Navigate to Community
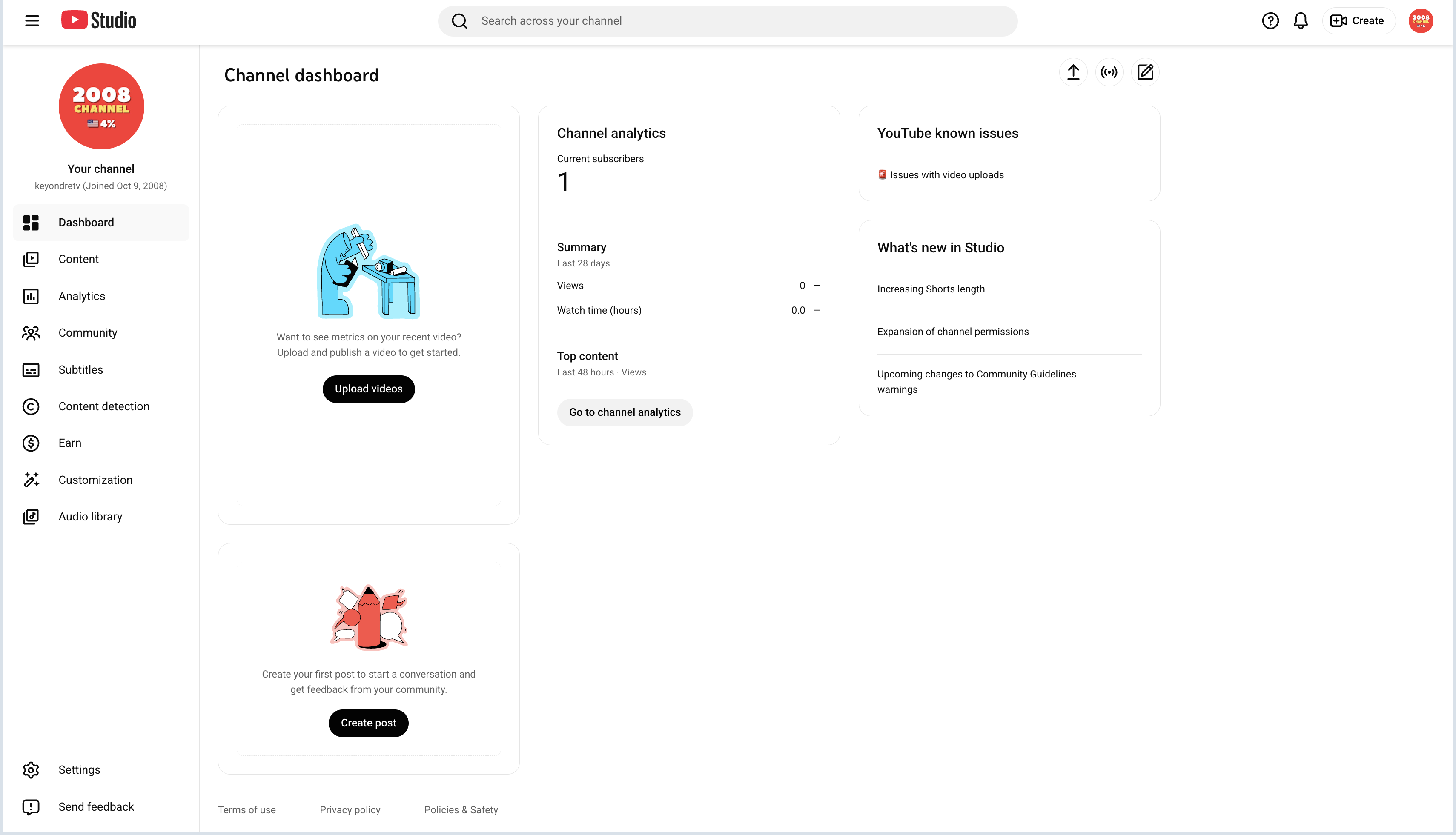The image size is (1456, 835). tap(101, 333)
